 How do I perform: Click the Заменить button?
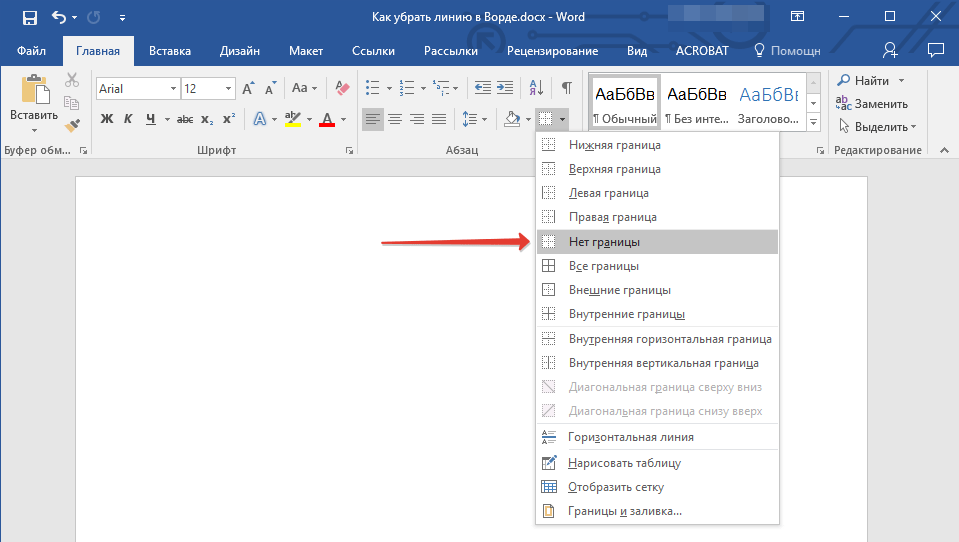pyautogui.click(x=872, y=104)
